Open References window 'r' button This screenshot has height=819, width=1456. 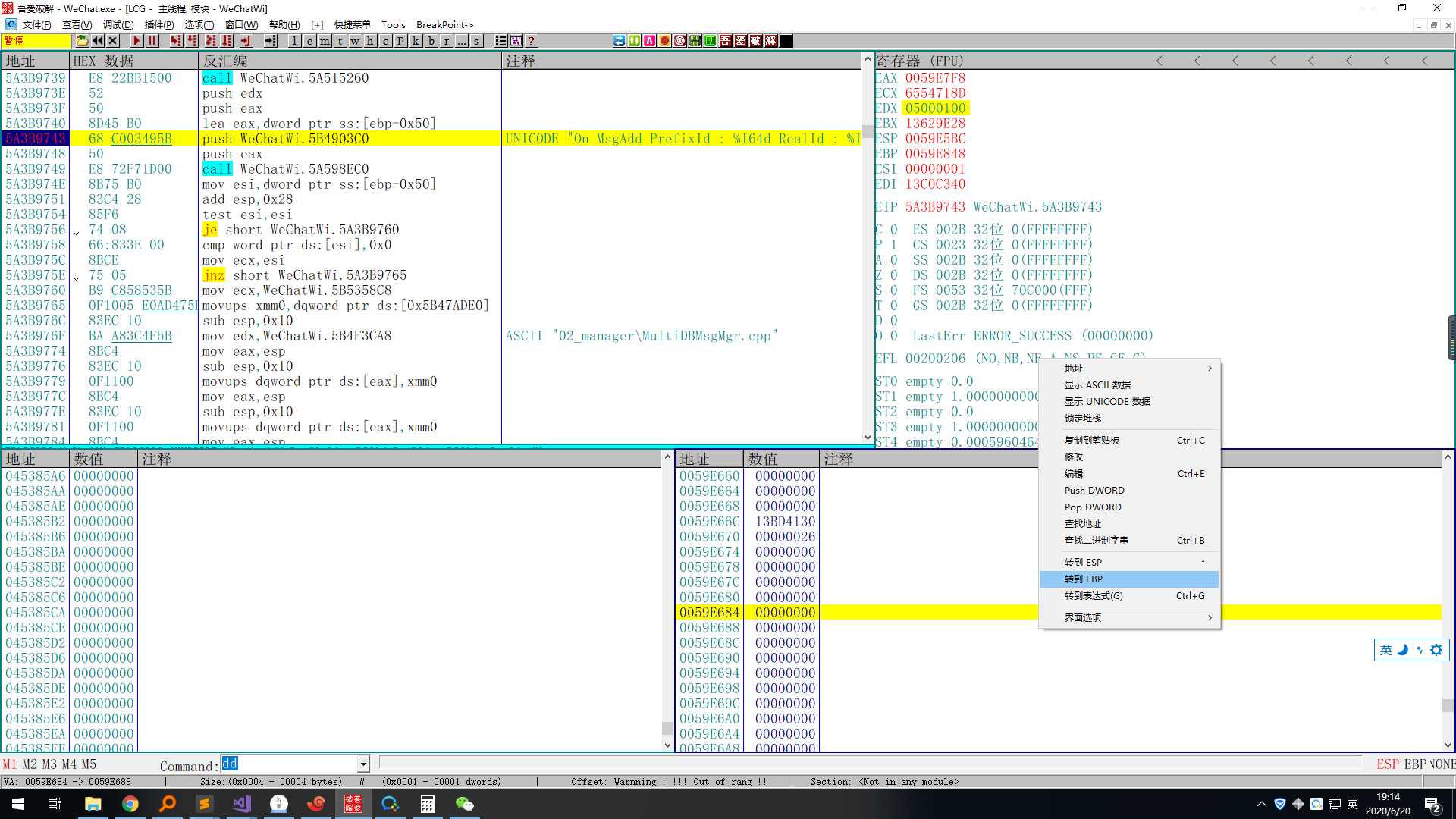(x=446, y=41)
